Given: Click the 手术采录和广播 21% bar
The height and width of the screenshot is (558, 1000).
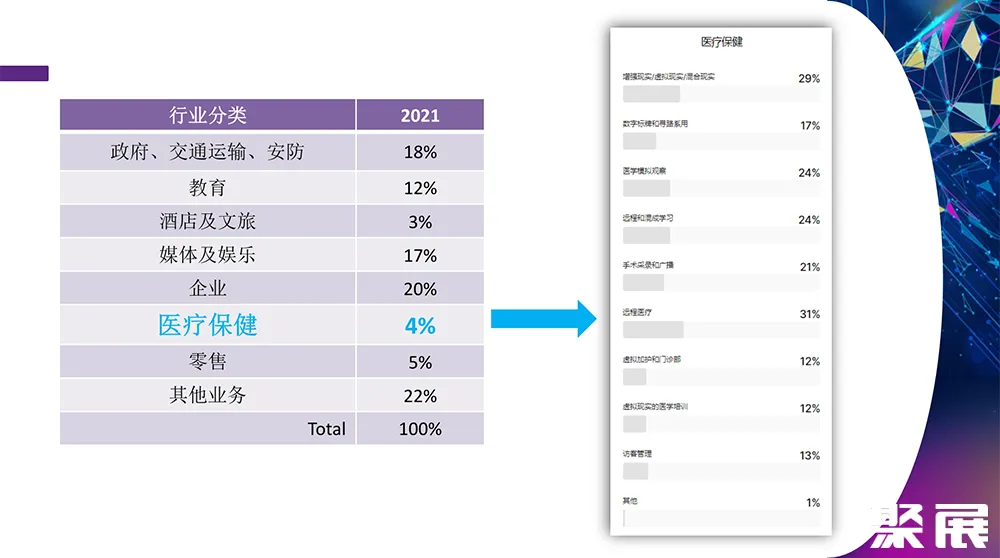Looking at the screenshot, I should click(x=721, y=283).
